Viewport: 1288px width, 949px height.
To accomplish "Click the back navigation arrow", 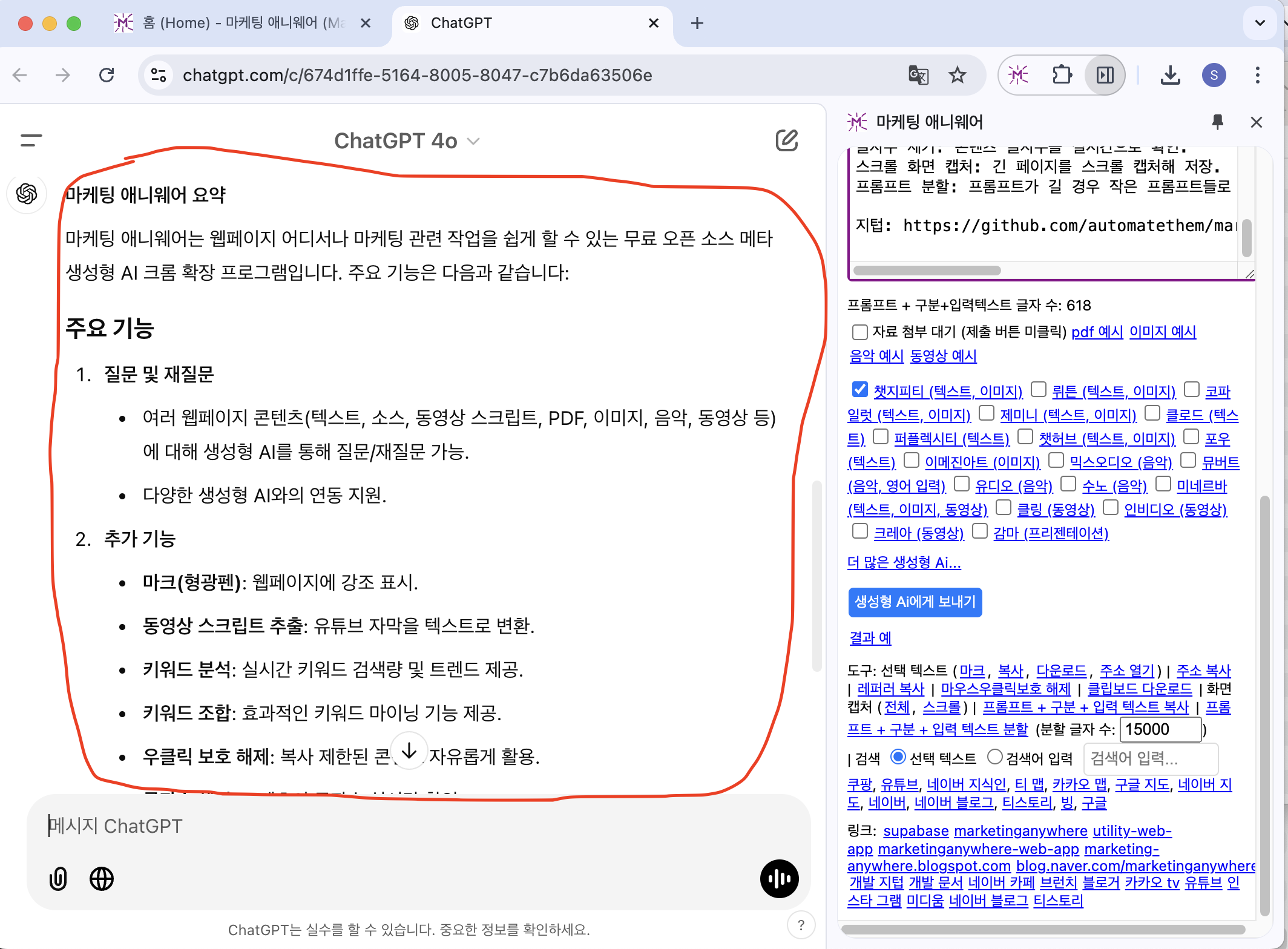I will click(x=20, y=75).
